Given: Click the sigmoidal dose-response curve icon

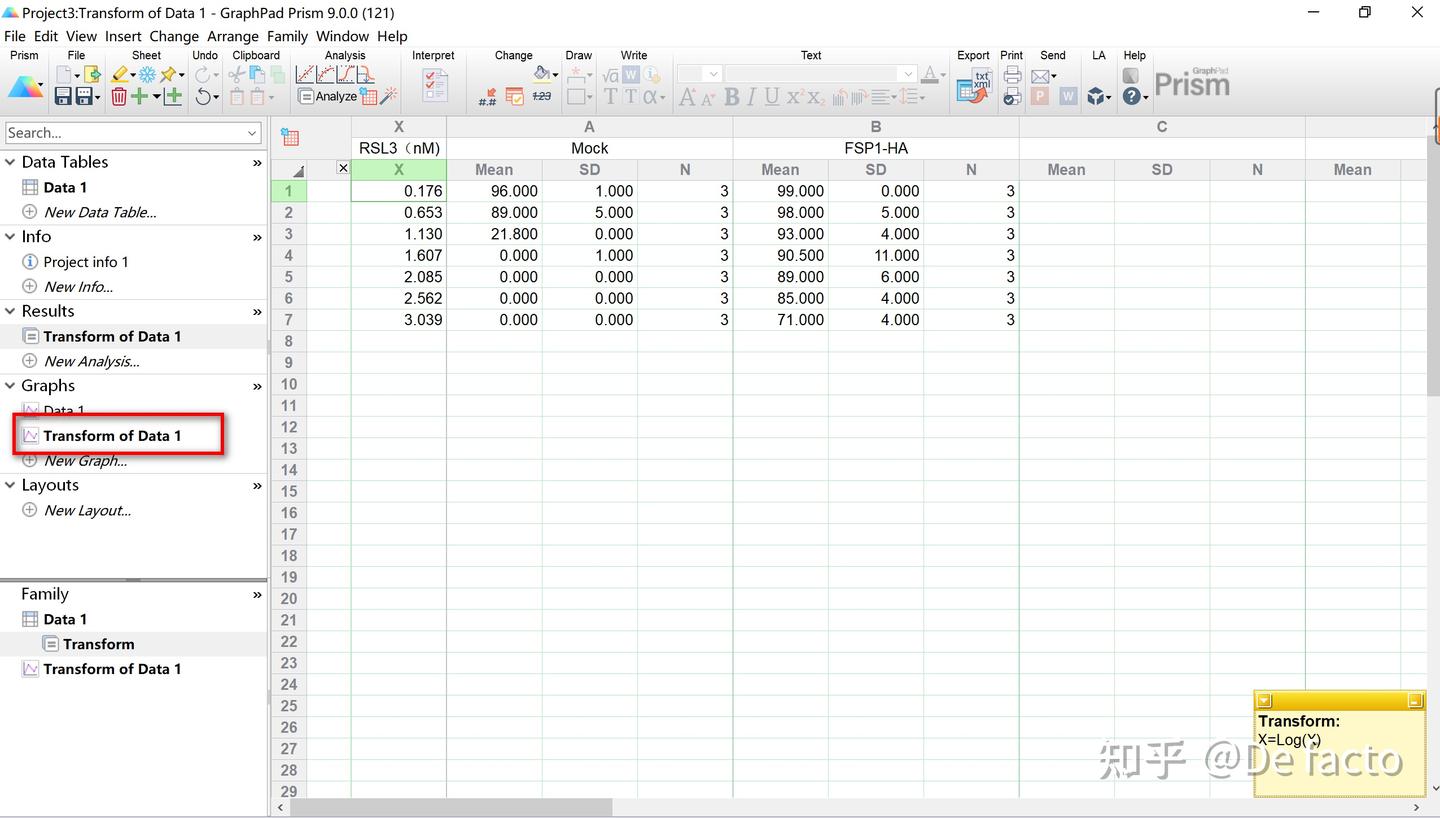Looking at the screenshot, I should [345, 74].
